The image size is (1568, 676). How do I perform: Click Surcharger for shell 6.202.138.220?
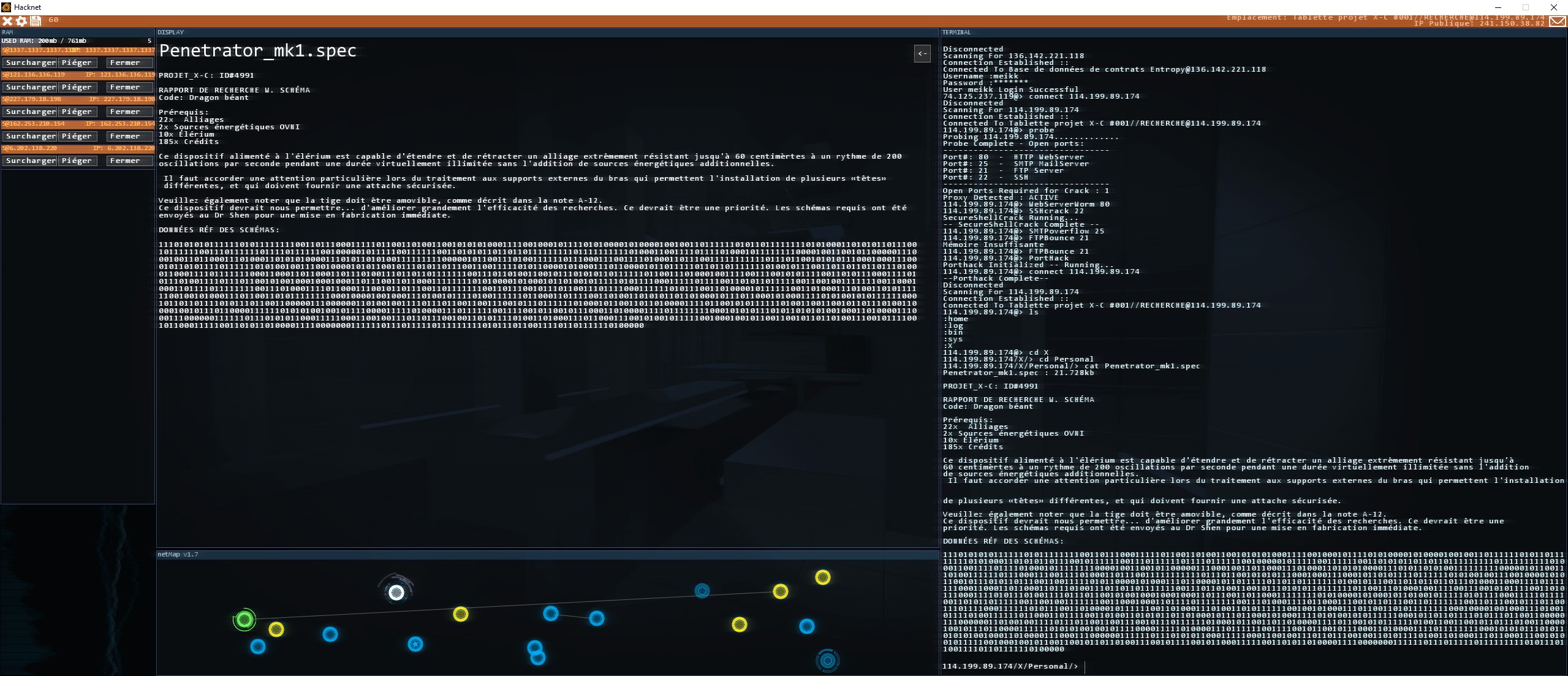click(x=31, y=161)
